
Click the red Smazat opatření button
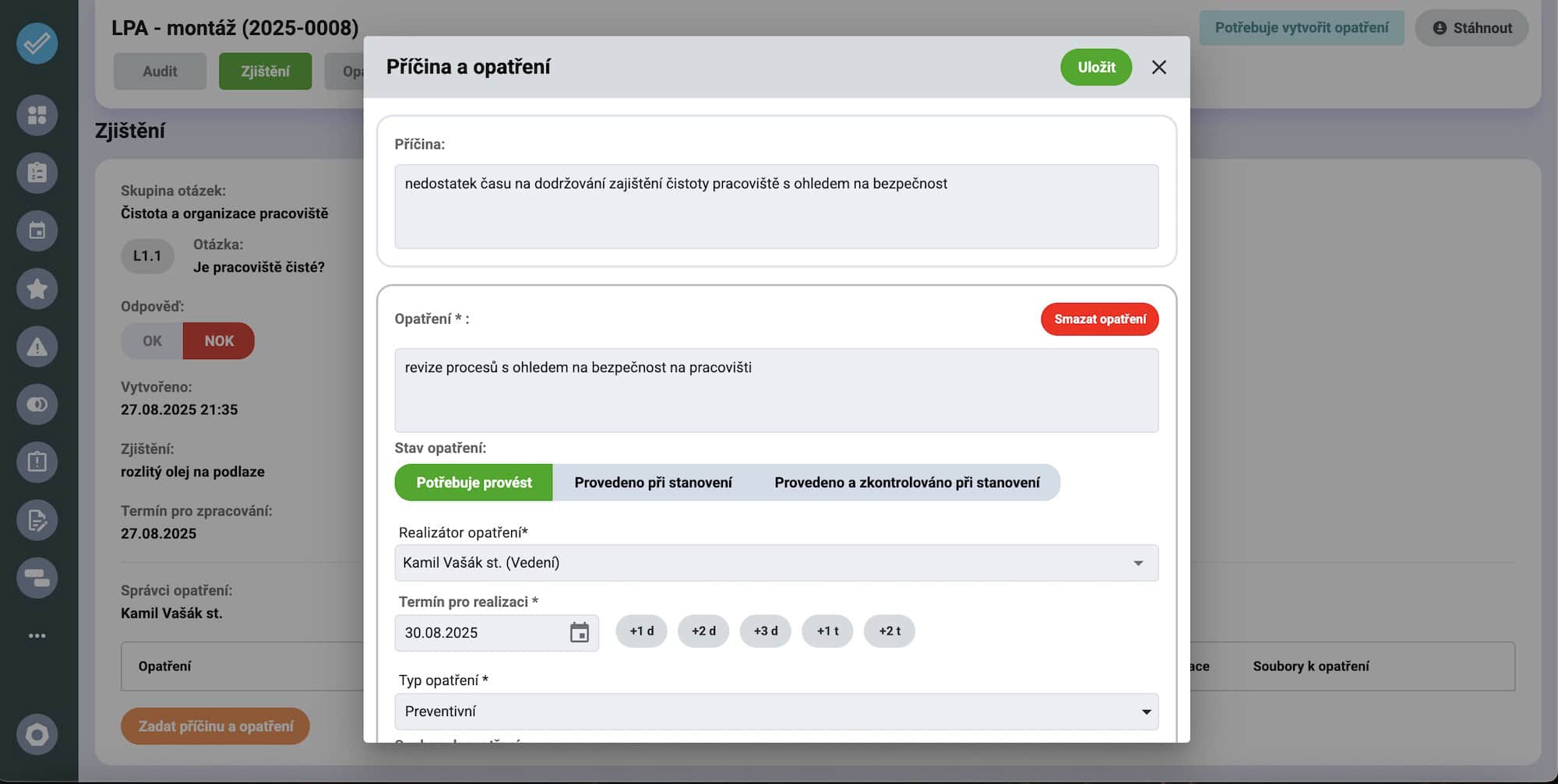pyautogui.click(x=1099, y=319)
